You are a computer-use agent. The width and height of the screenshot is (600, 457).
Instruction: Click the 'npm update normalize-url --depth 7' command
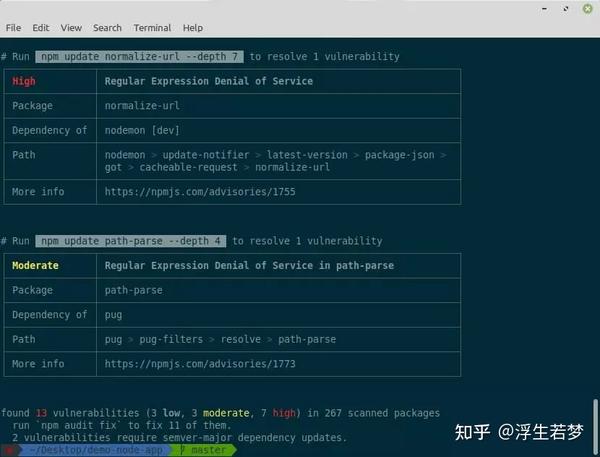pyautogui.click(x=139, y=57)
